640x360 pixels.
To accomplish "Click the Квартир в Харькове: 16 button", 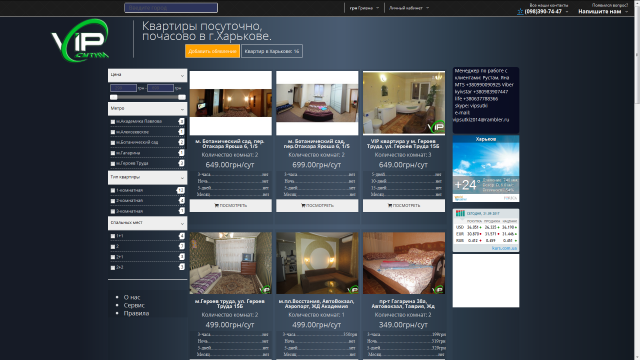I will (x=272, y=51).
